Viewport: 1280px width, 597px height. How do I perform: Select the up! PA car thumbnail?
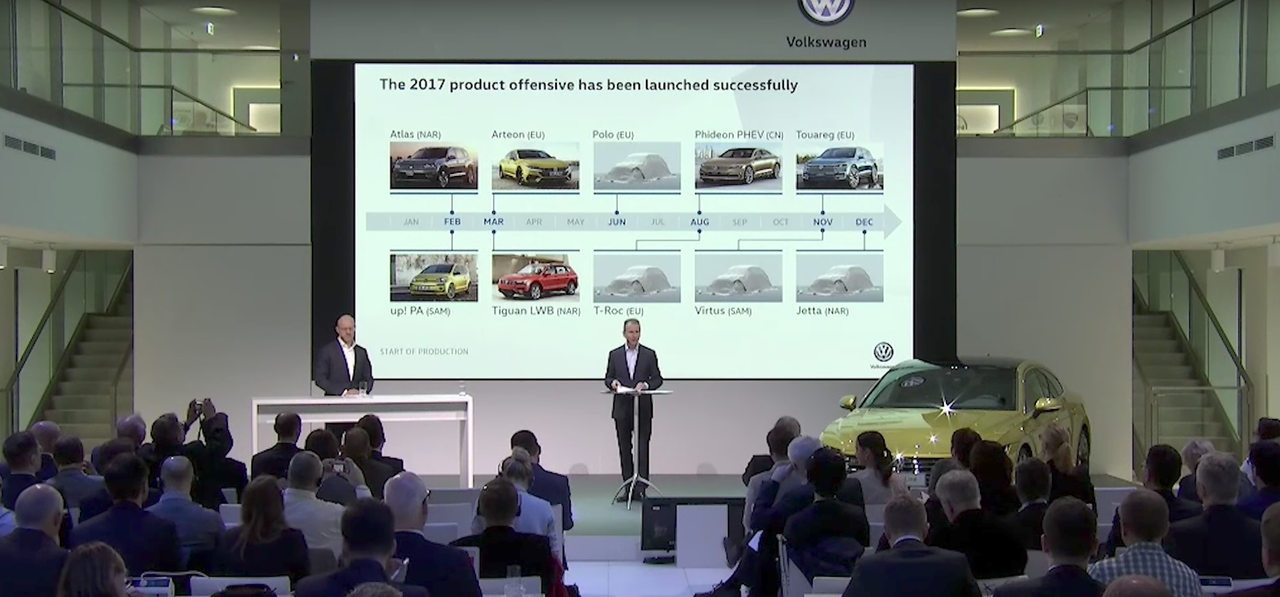point(433,277)
